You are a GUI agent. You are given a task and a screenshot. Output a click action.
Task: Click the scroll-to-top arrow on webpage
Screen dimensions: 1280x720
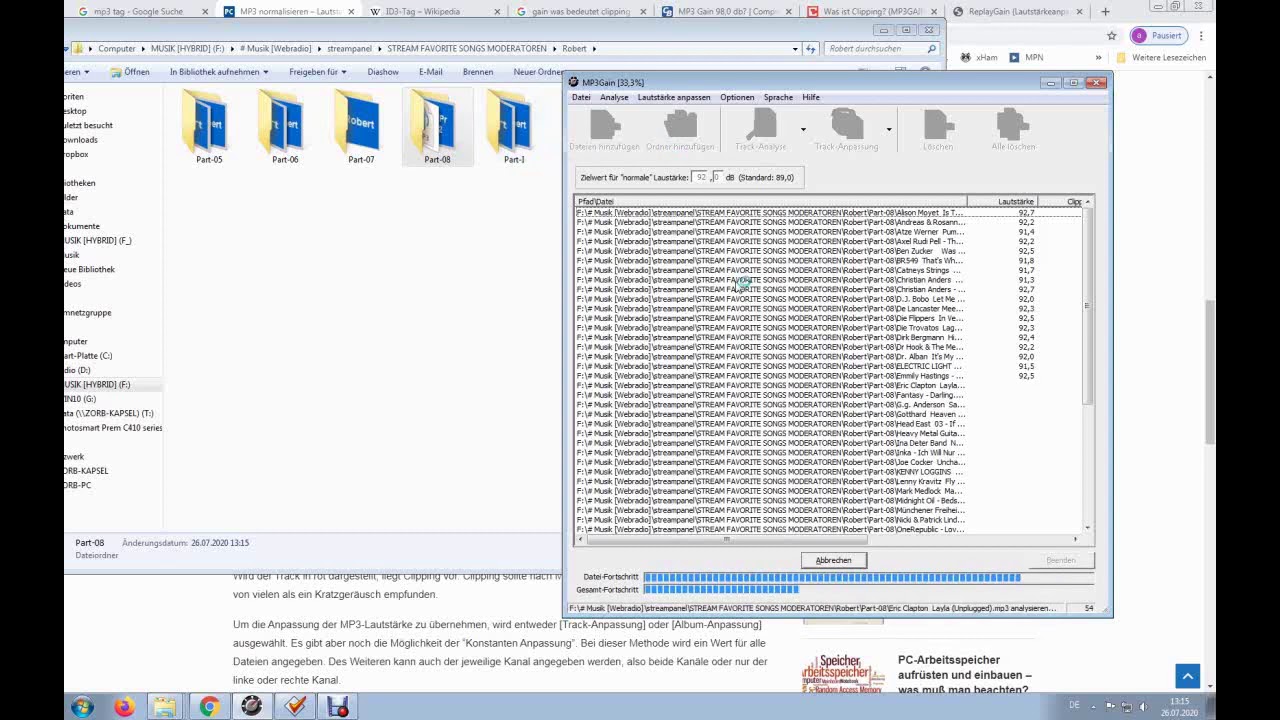coord(1187,676)
